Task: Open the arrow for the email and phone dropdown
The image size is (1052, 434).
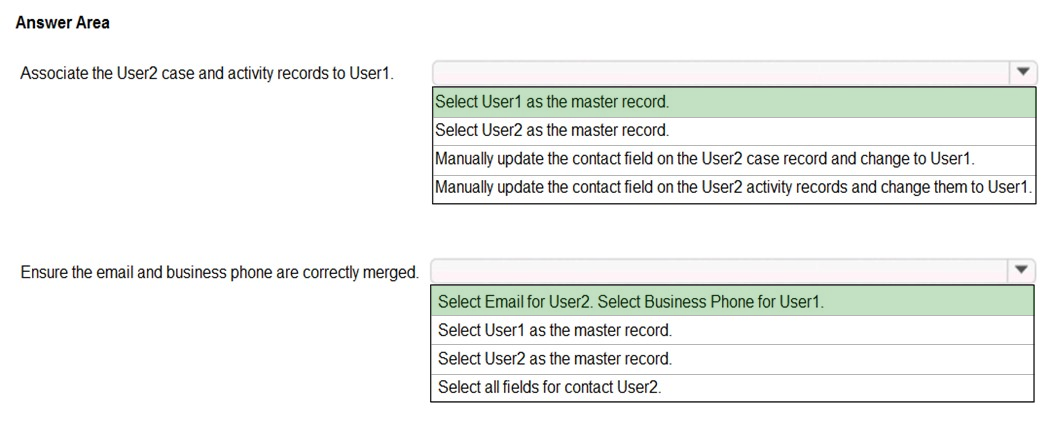Action: pos(1021,270)
